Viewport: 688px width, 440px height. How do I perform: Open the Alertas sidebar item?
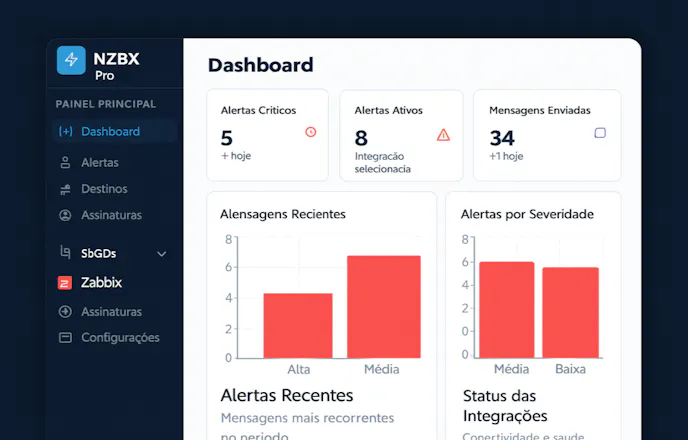pyautogui.click(x=100, y=162)
